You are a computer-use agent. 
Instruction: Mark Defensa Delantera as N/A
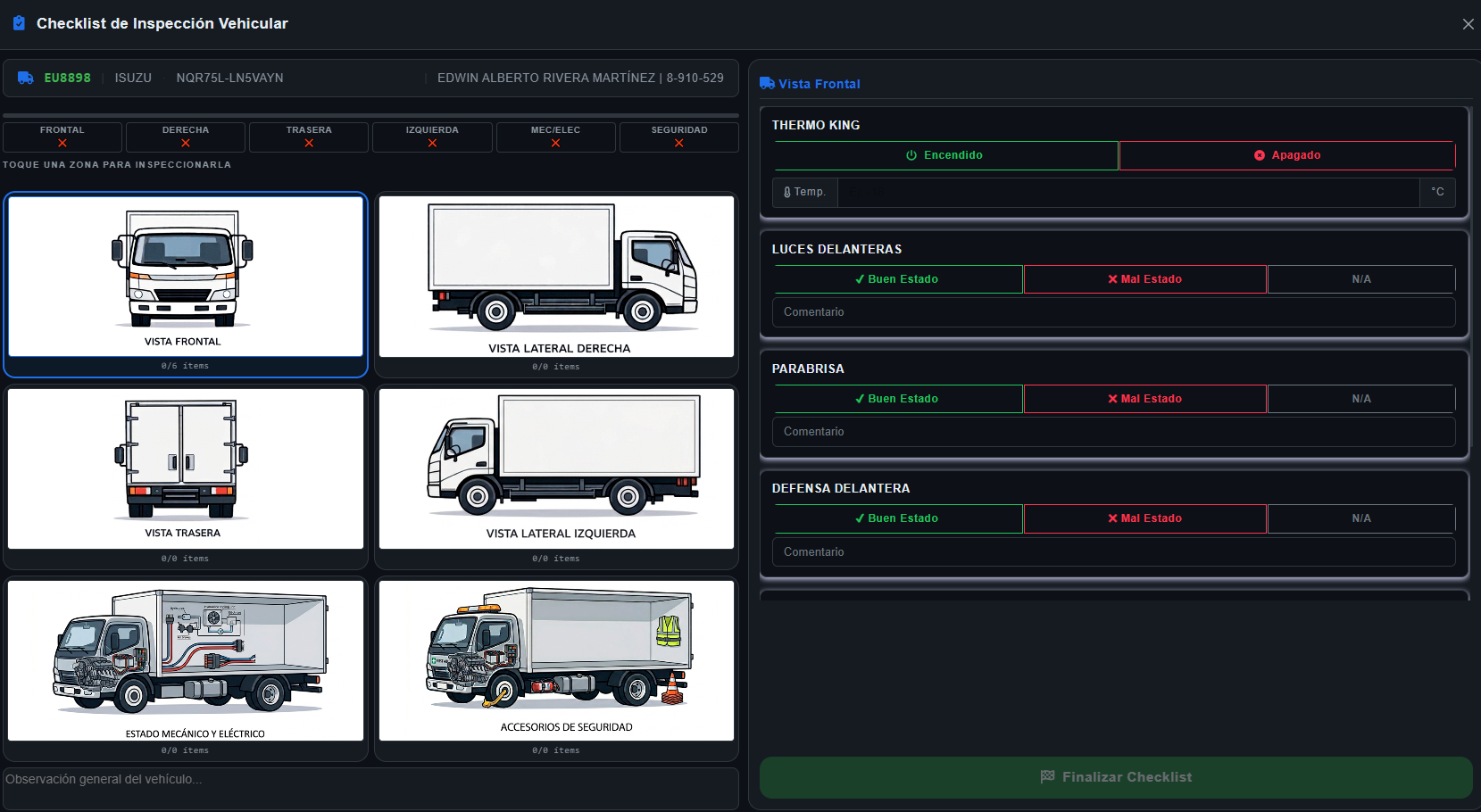[1361, 518]
